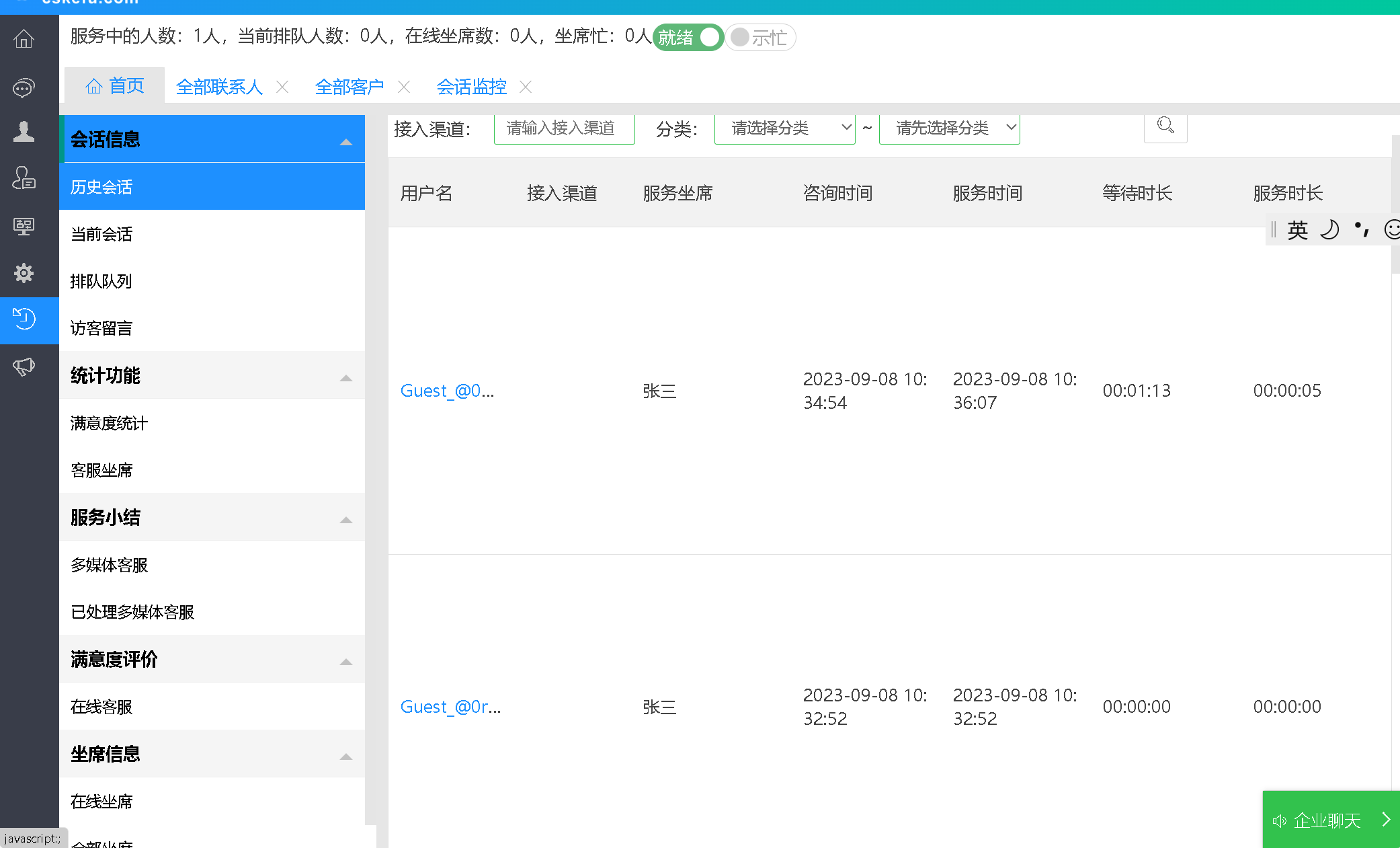Click the 00:01:13 wait duration cell
Image resolution: width=1400 pixels, height=848 pixels.
pyautogui.click(x=1137, y=391)
